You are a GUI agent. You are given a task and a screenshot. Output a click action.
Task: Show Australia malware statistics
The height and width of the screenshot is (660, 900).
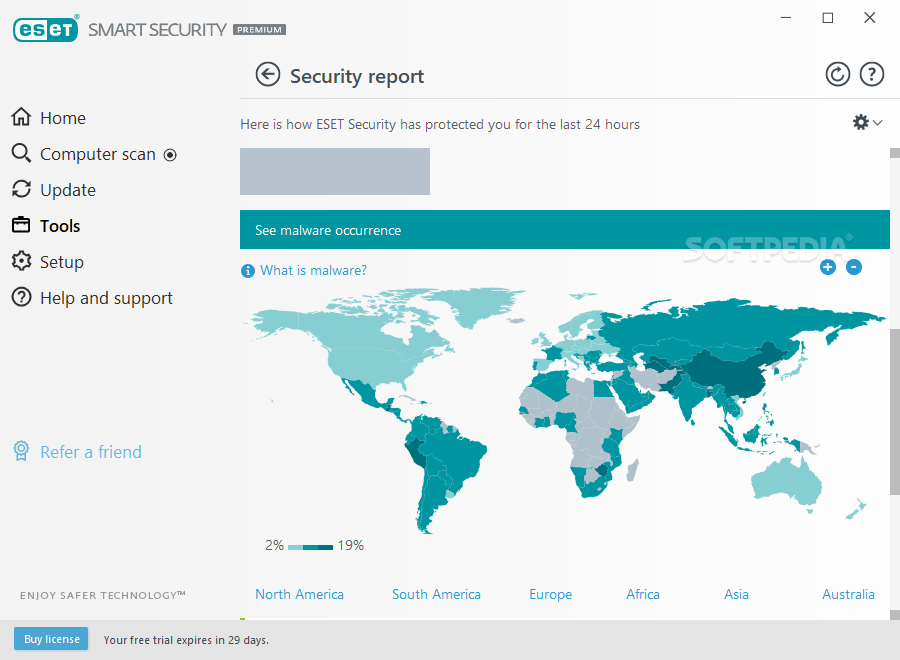[x=848, y=595]
